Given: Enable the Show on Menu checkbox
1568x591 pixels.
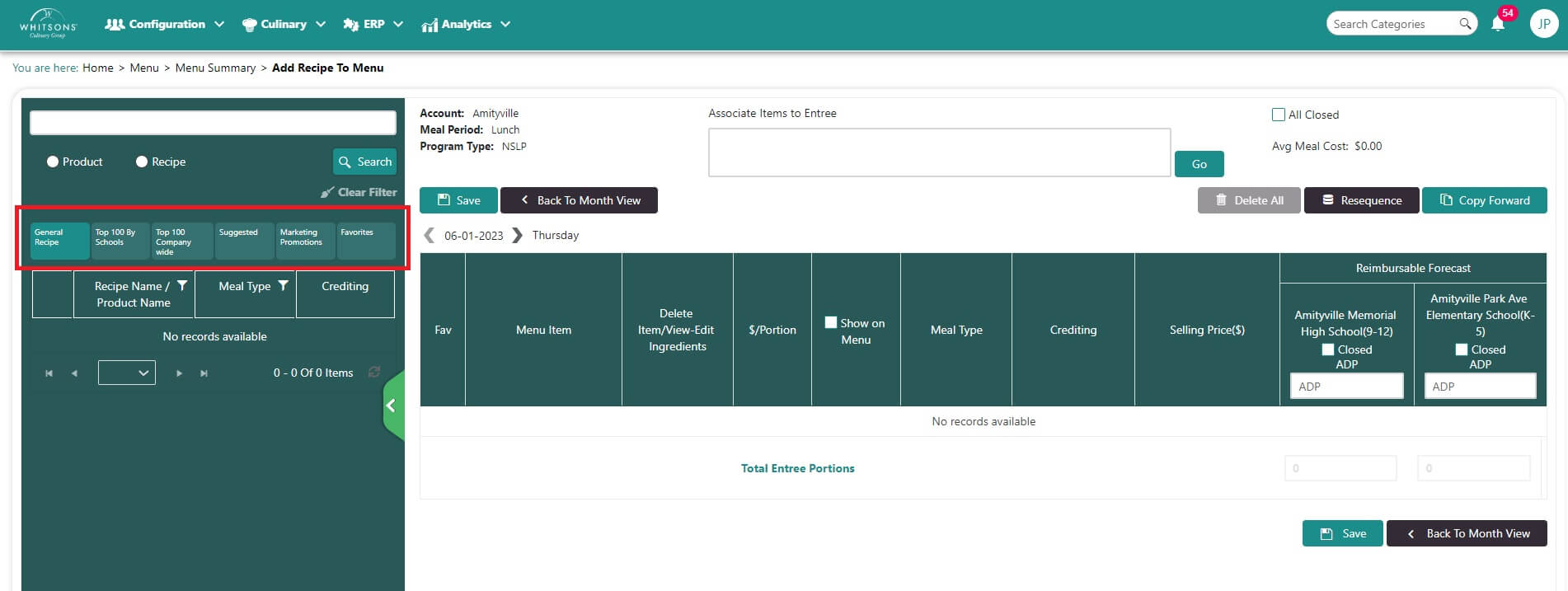Looking at the screenshot, I should coord(831,323).
